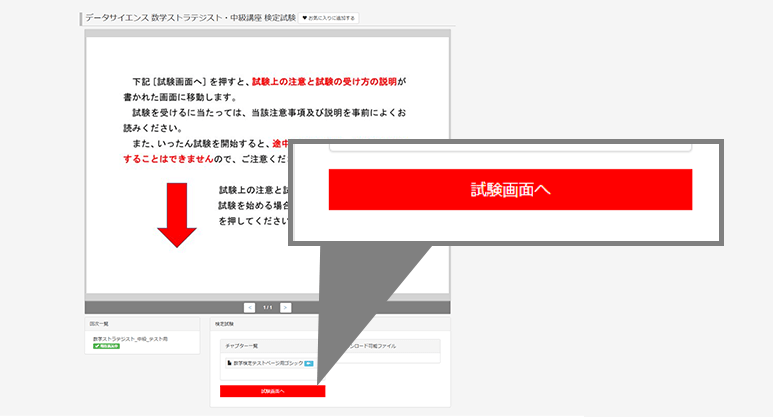773x417 pixels.
Task: Click the お気に入りに追加する favorite button
Action: coord(329,18)
